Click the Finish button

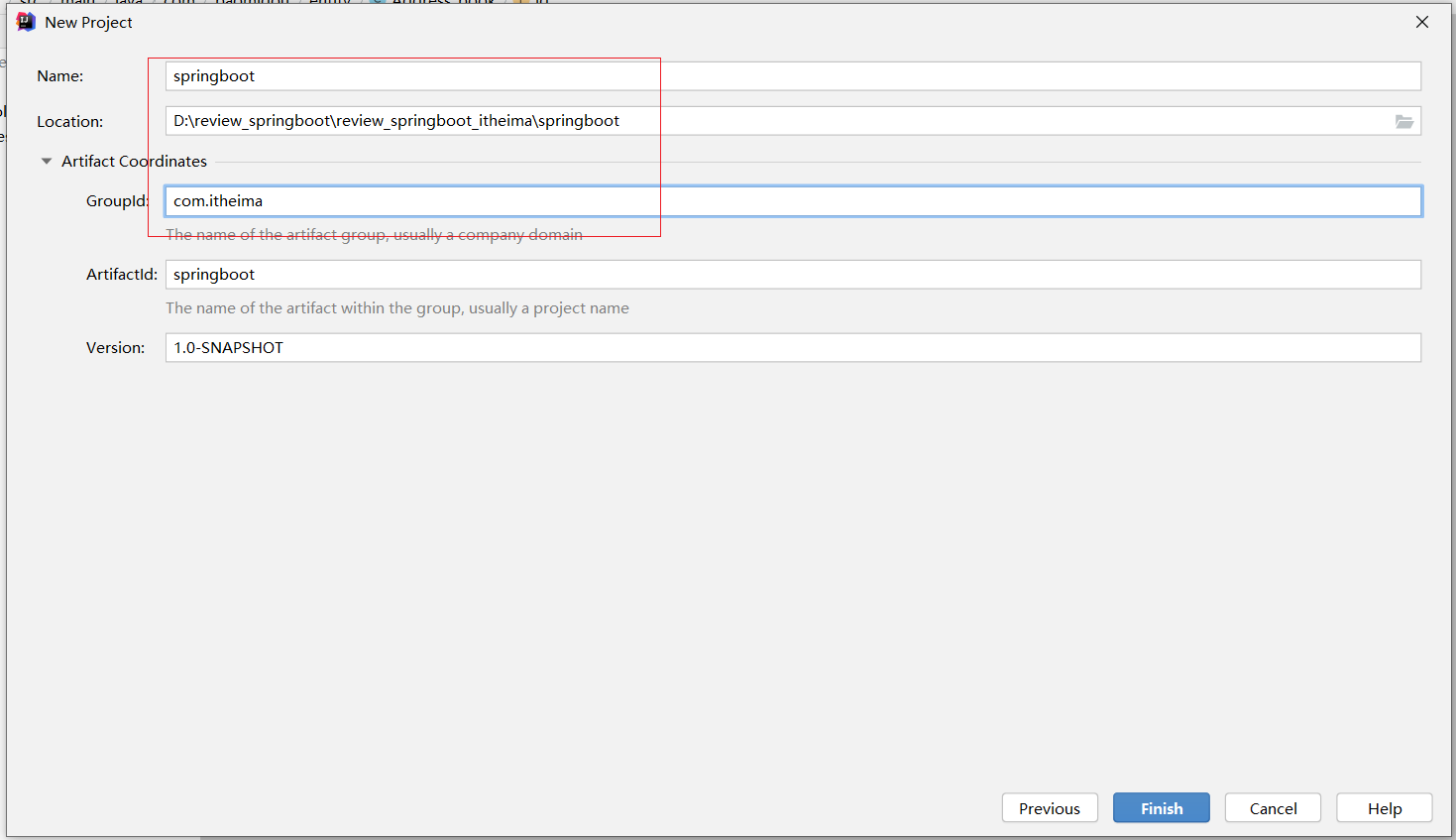point(1161,808)
